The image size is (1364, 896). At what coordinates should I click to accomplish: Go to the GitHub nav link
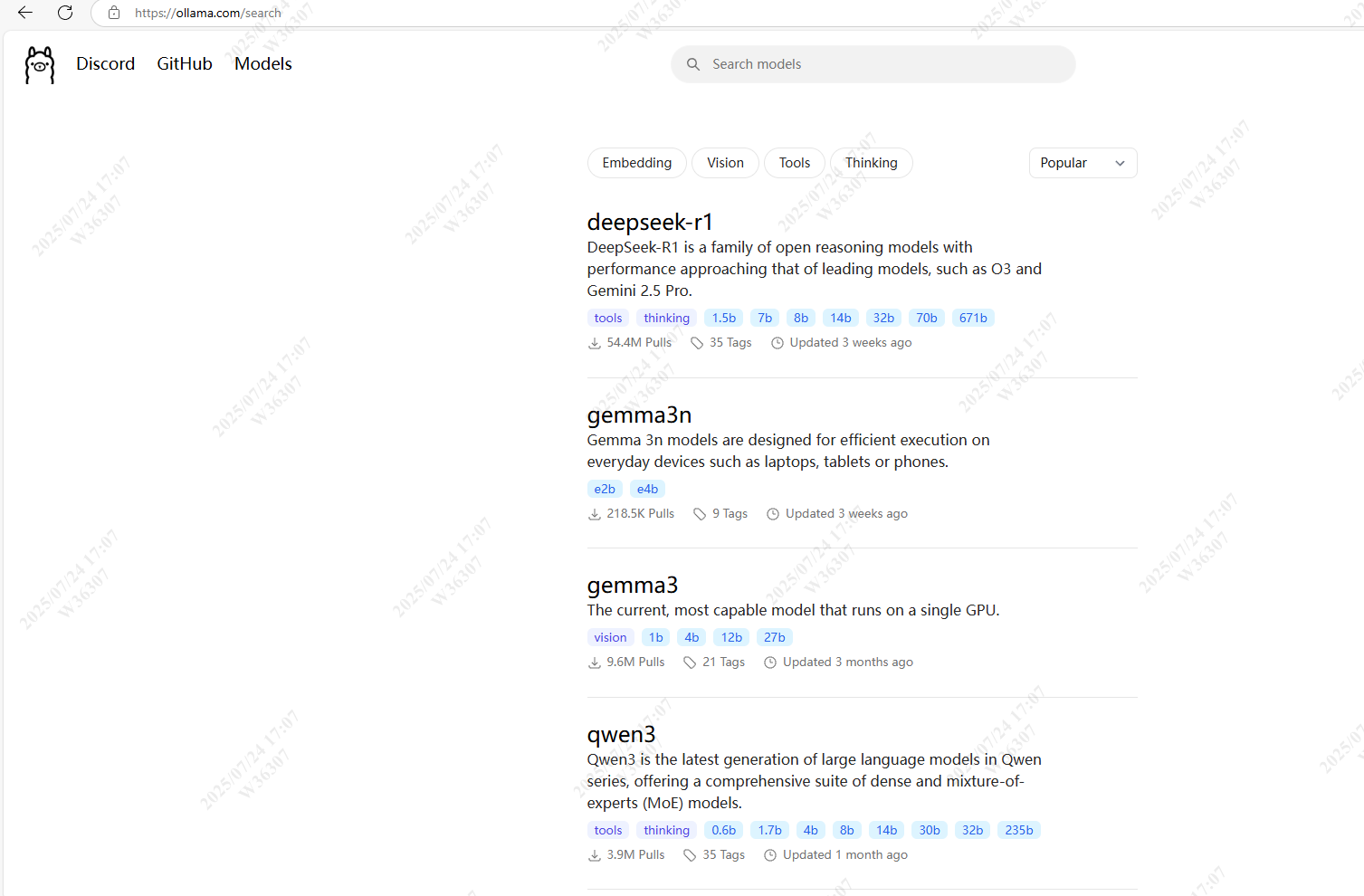coord(185,64)
